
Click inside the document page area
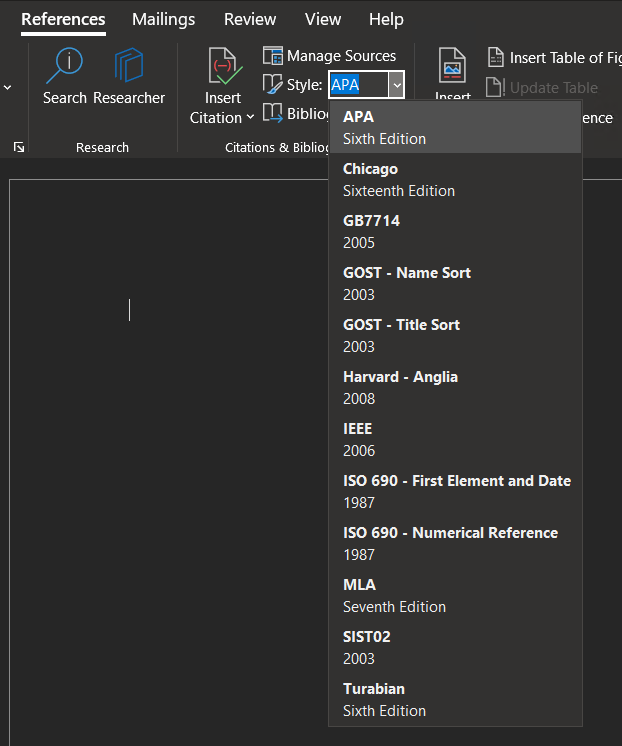[169, 461]
